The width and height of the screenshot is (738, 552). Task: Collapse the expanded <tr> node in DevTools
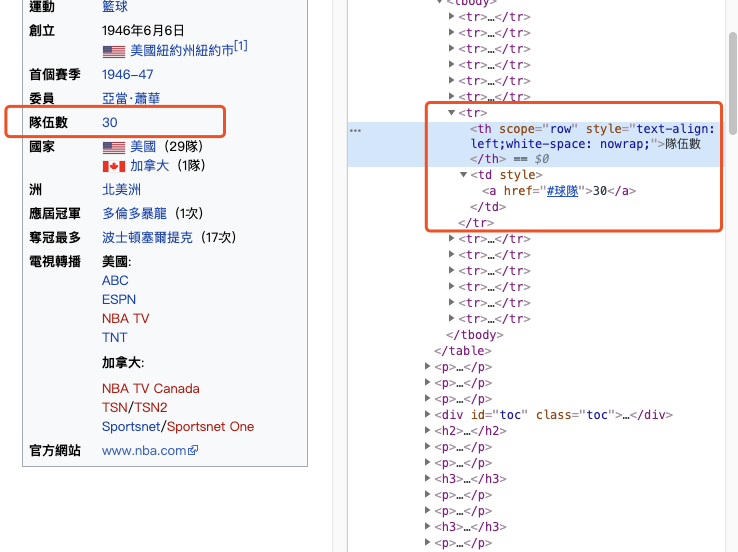tap(451, 112)
